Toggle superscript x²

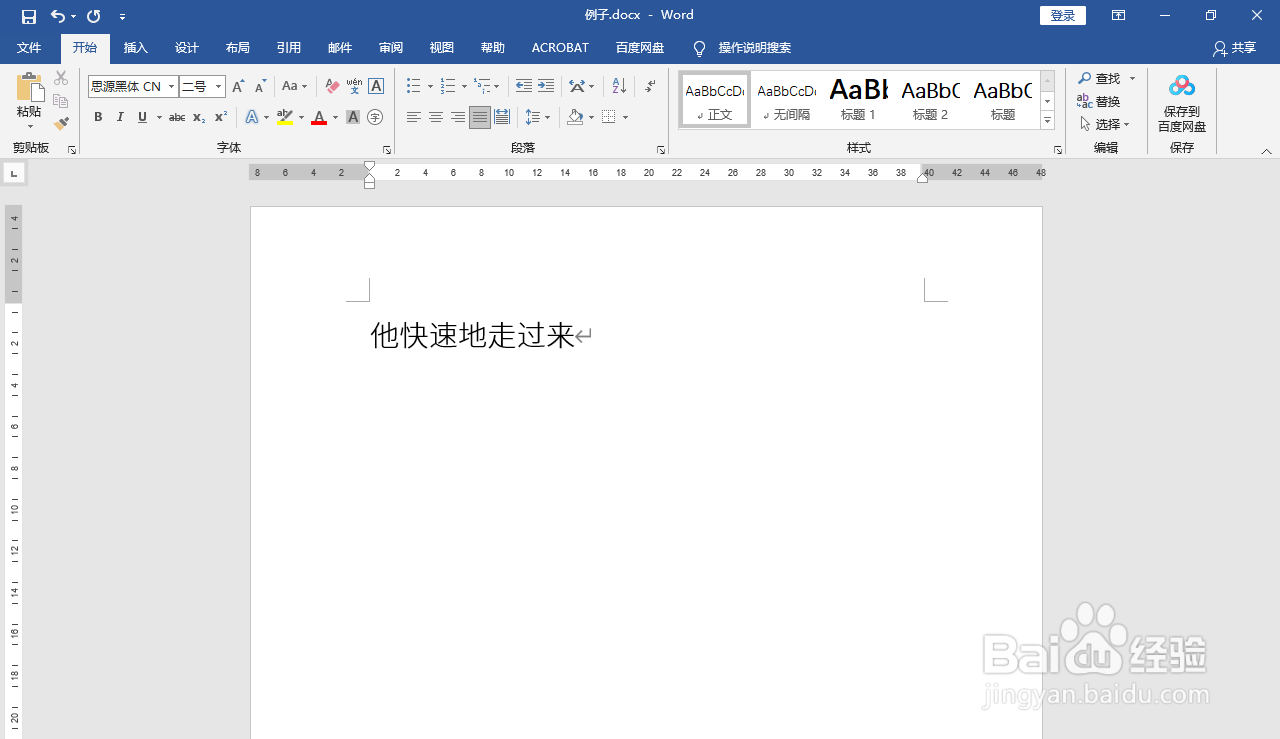tap(221, 118)
